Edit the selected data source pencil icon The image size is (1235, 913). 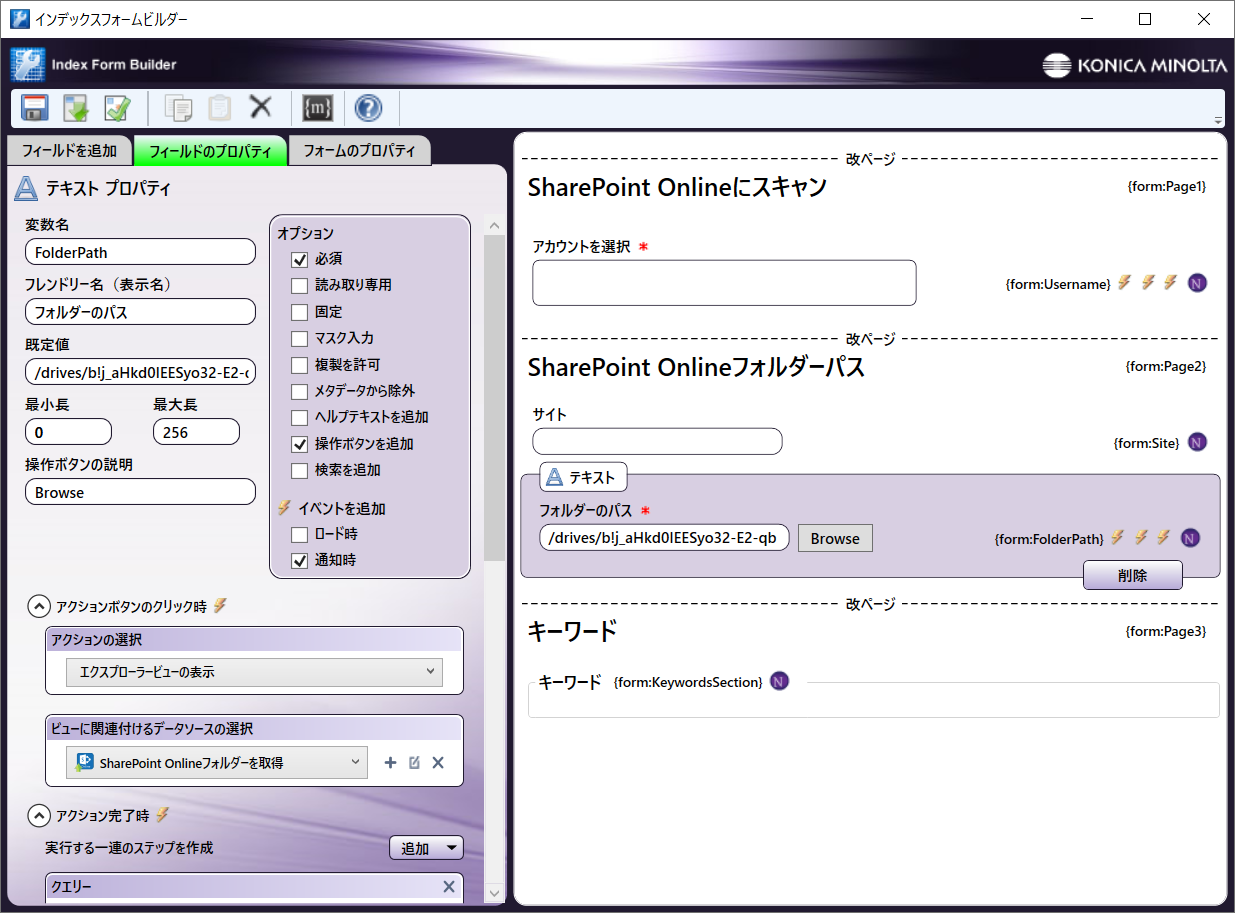[414, 763]
